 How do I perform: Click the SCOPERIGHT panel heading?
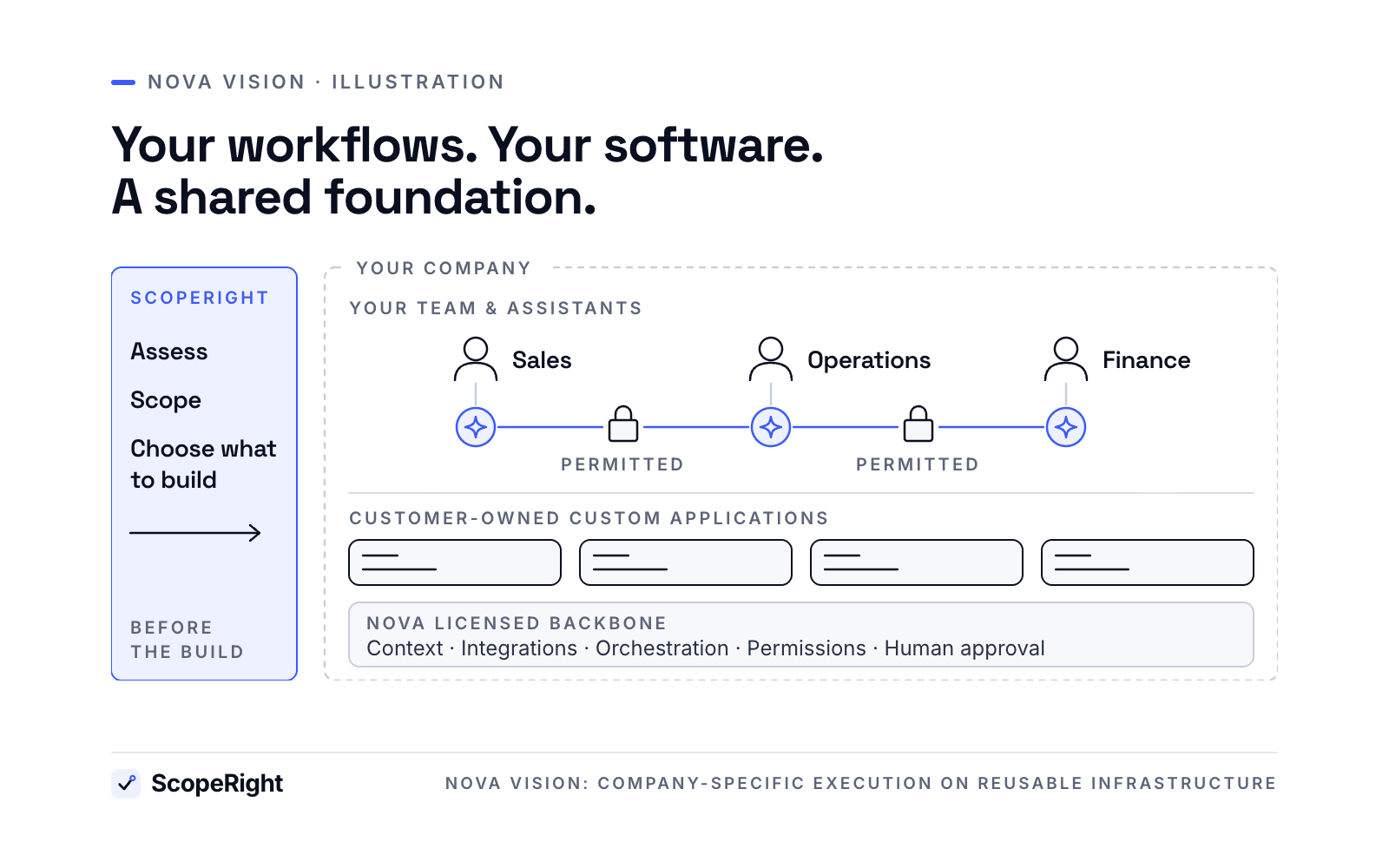200,298
